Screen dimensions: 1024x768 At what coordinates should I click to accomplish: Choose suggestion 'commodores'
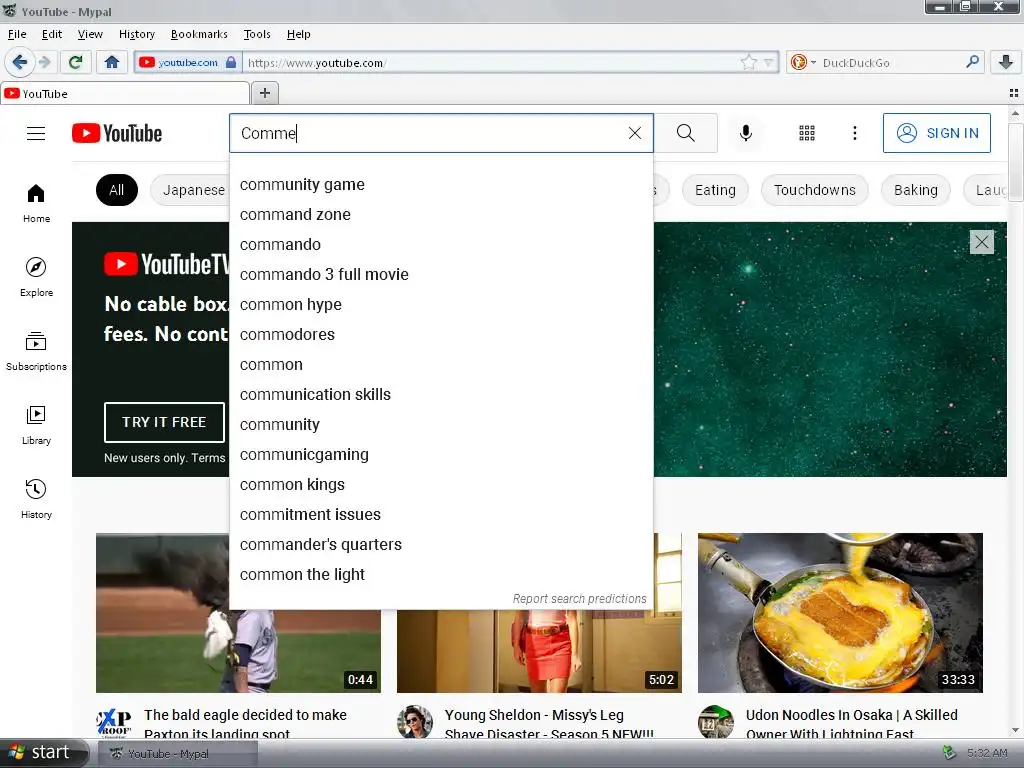click(x=441, y=335)
